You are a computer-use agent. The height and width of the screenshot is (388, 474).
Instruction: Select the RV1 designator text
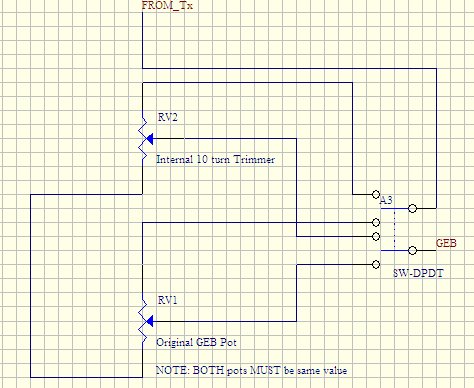[167, 300]
